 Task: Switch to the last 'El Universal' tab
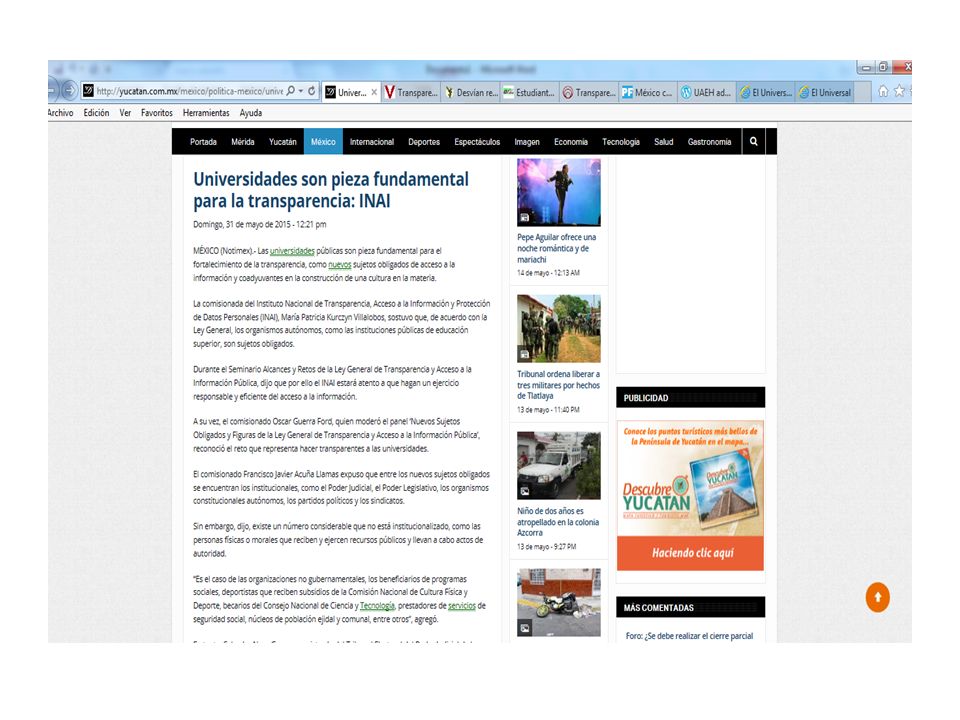tap(825, 92)
